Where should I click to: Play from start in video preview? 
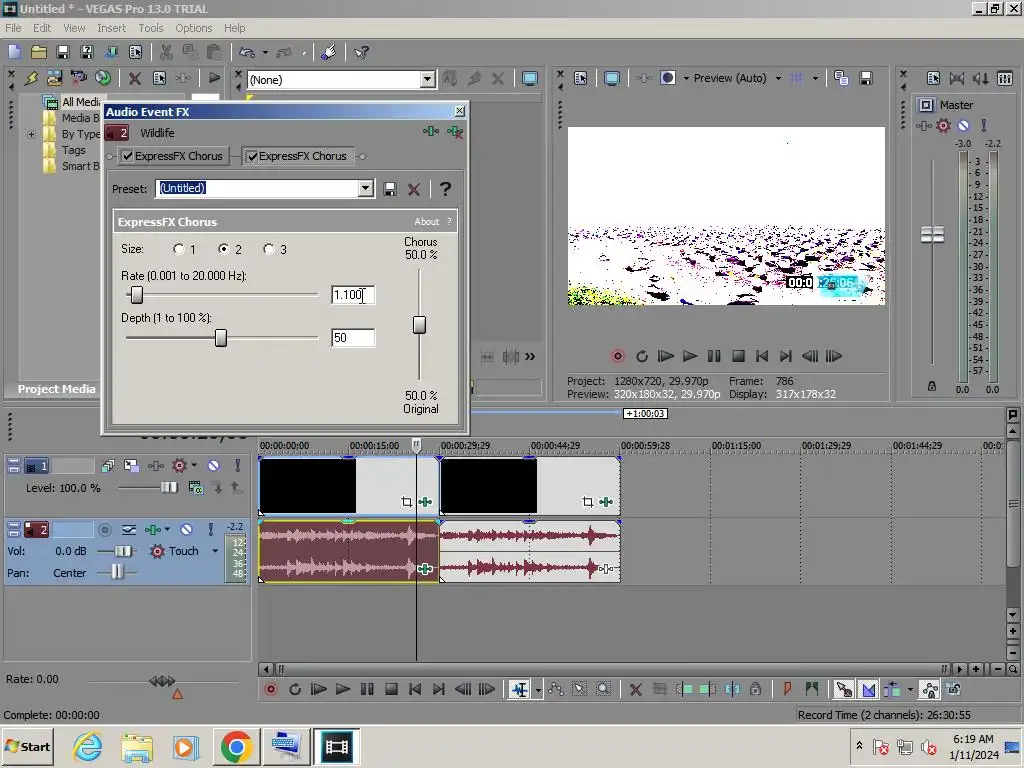(665, 356)
